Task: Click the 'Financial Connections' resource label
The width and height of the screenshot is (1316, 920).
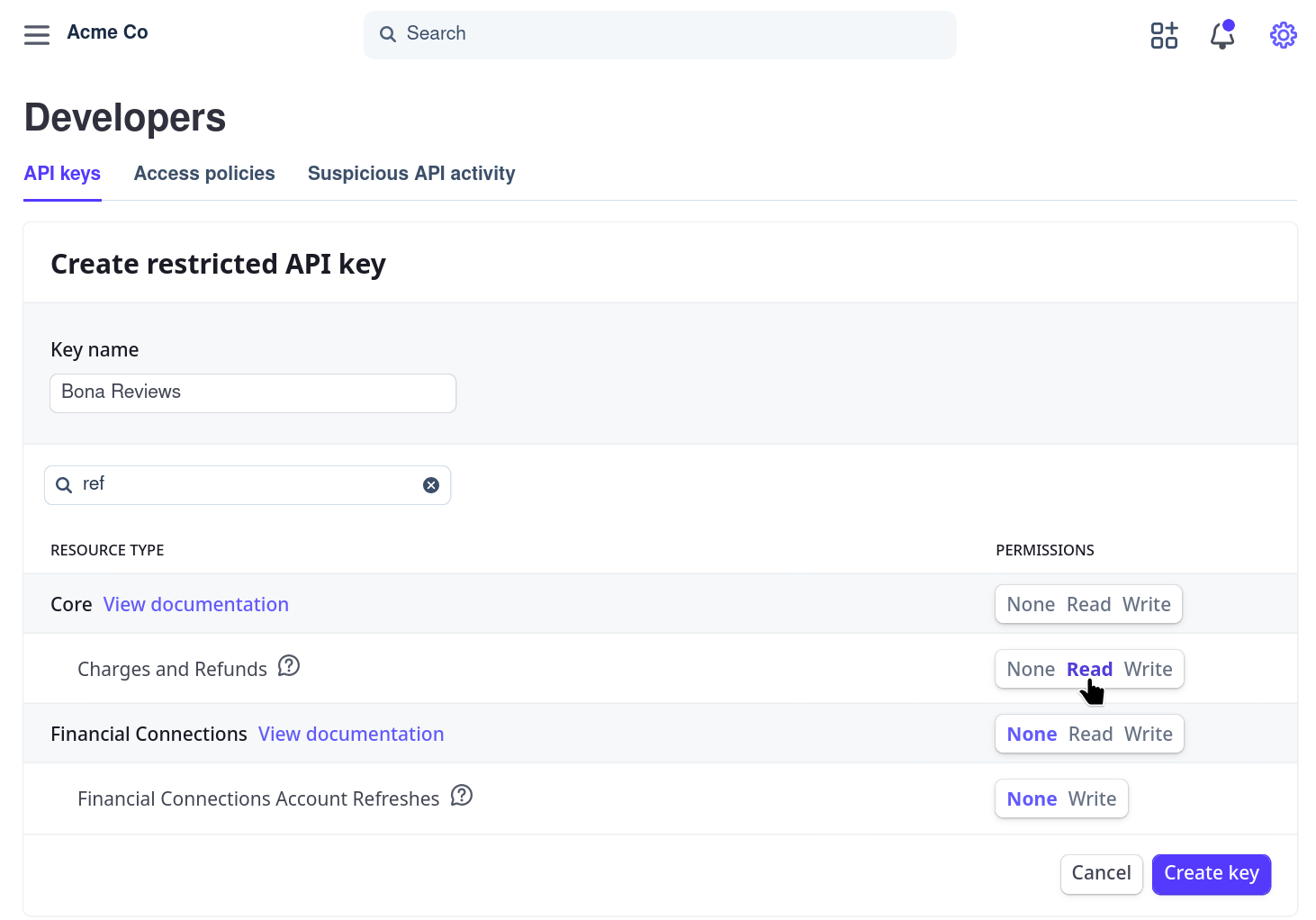Action: point(149,734)
